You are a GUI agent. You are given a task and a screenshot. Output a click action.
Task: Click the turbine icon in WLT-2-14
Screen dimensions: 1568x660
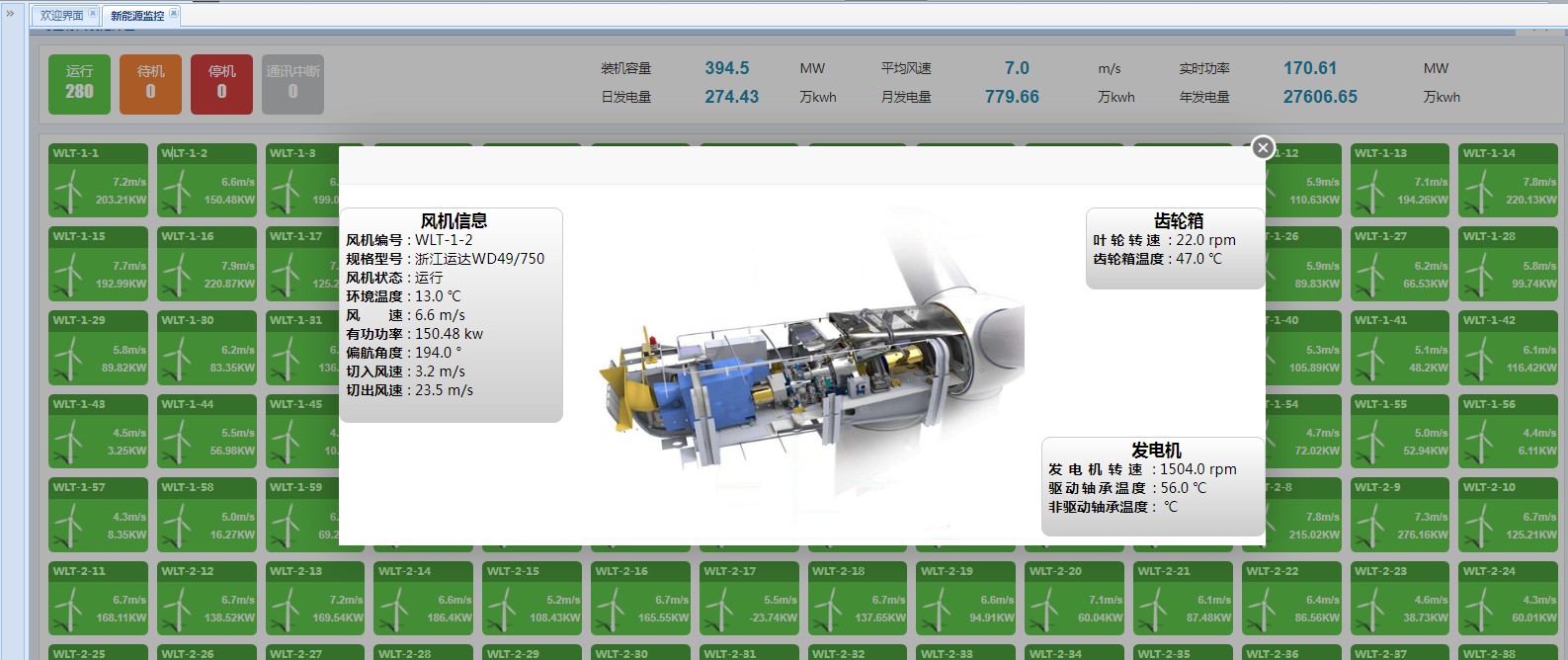pyautogui.click(x=393, y=610)
